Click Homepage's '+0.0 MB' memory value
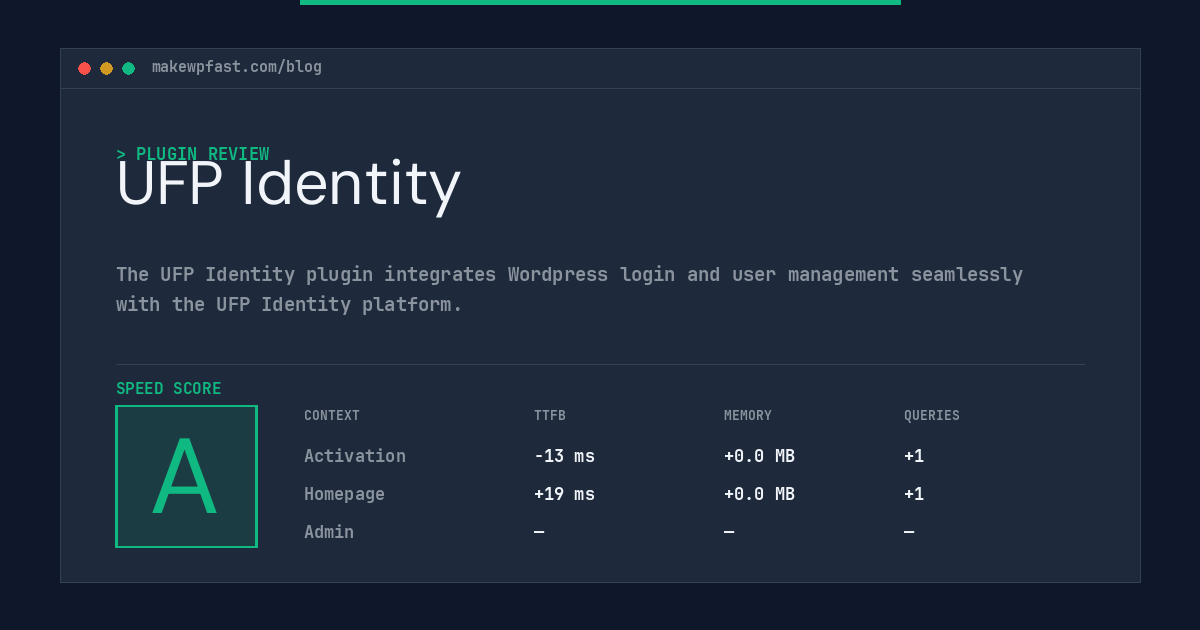Image resolution: width=1200 pixels, height=630 pixels. click(759, 494)
